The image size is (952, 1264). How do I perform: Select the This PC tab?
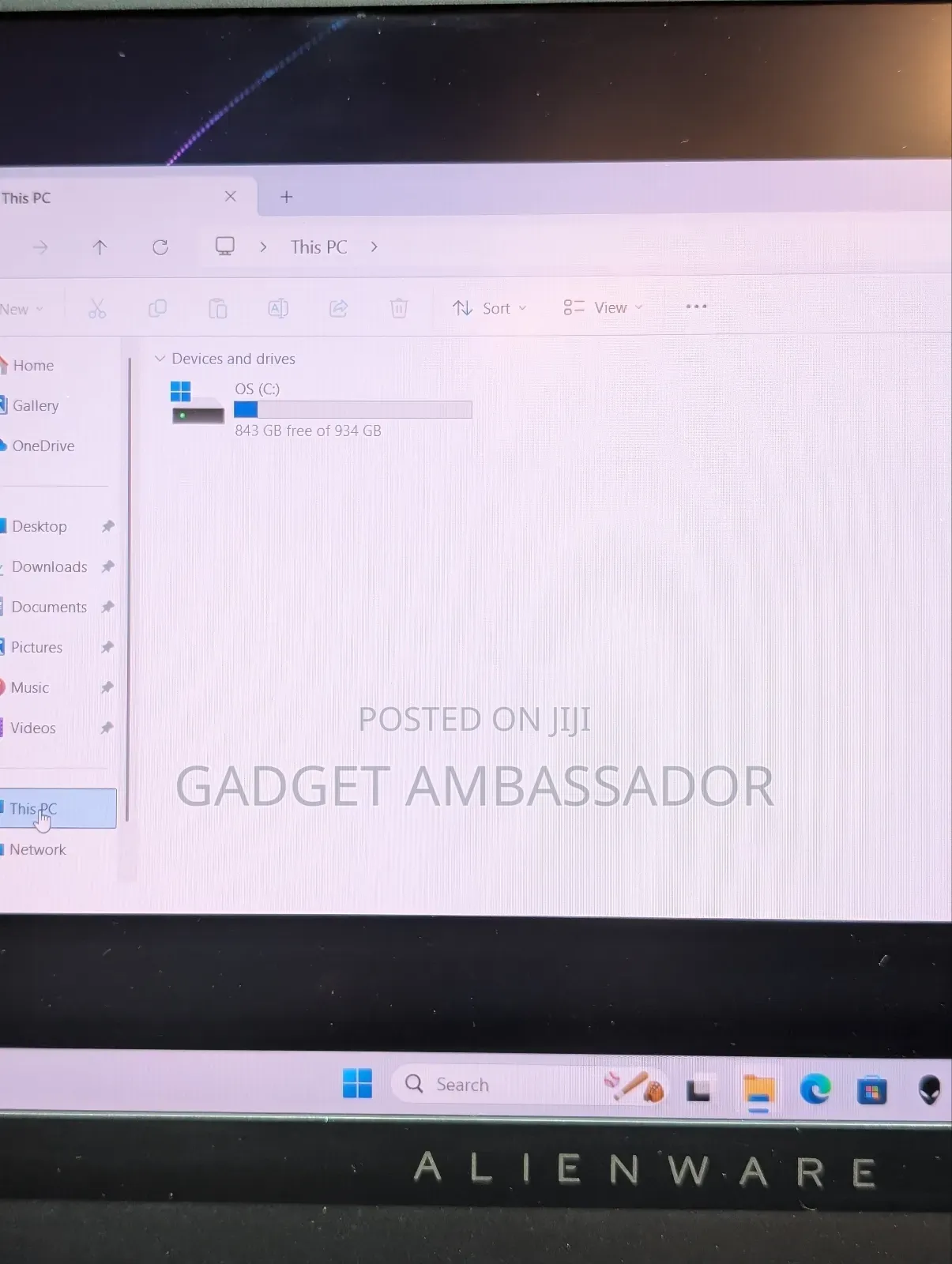pos(128,197)
